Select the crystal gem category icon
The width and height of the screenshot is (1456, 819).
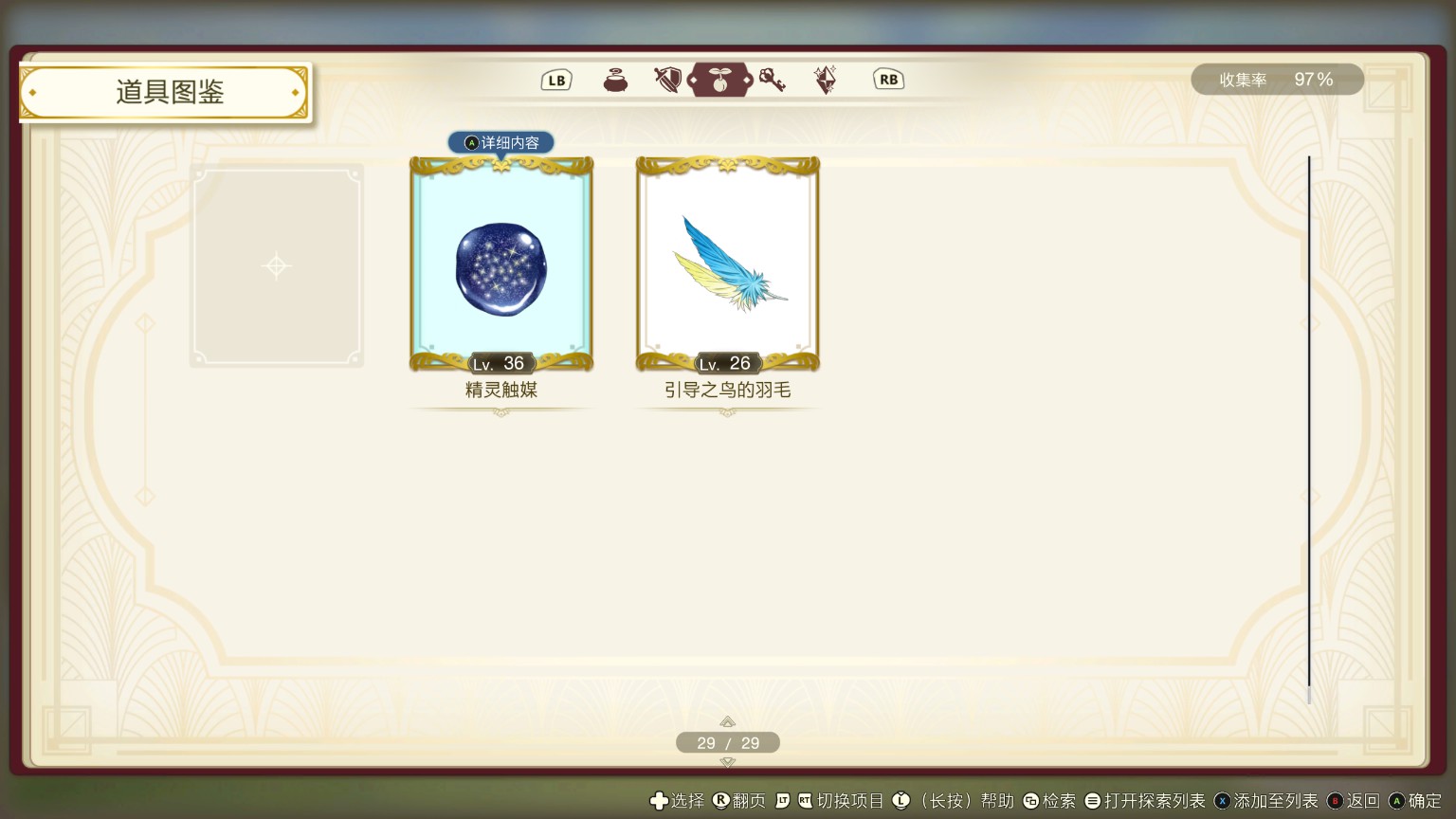point(825,81)
